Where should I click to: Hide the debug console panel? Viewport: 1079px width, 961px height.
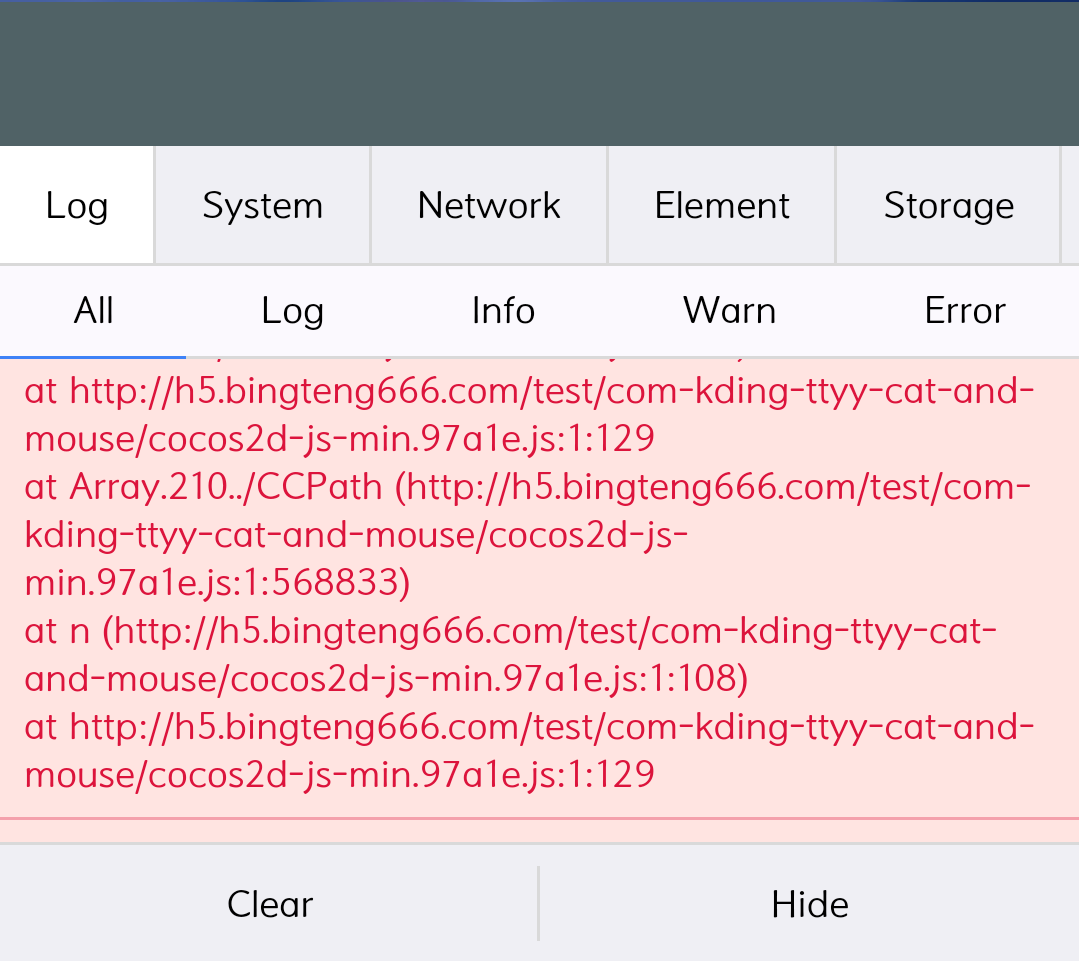(x=809, y=904)
